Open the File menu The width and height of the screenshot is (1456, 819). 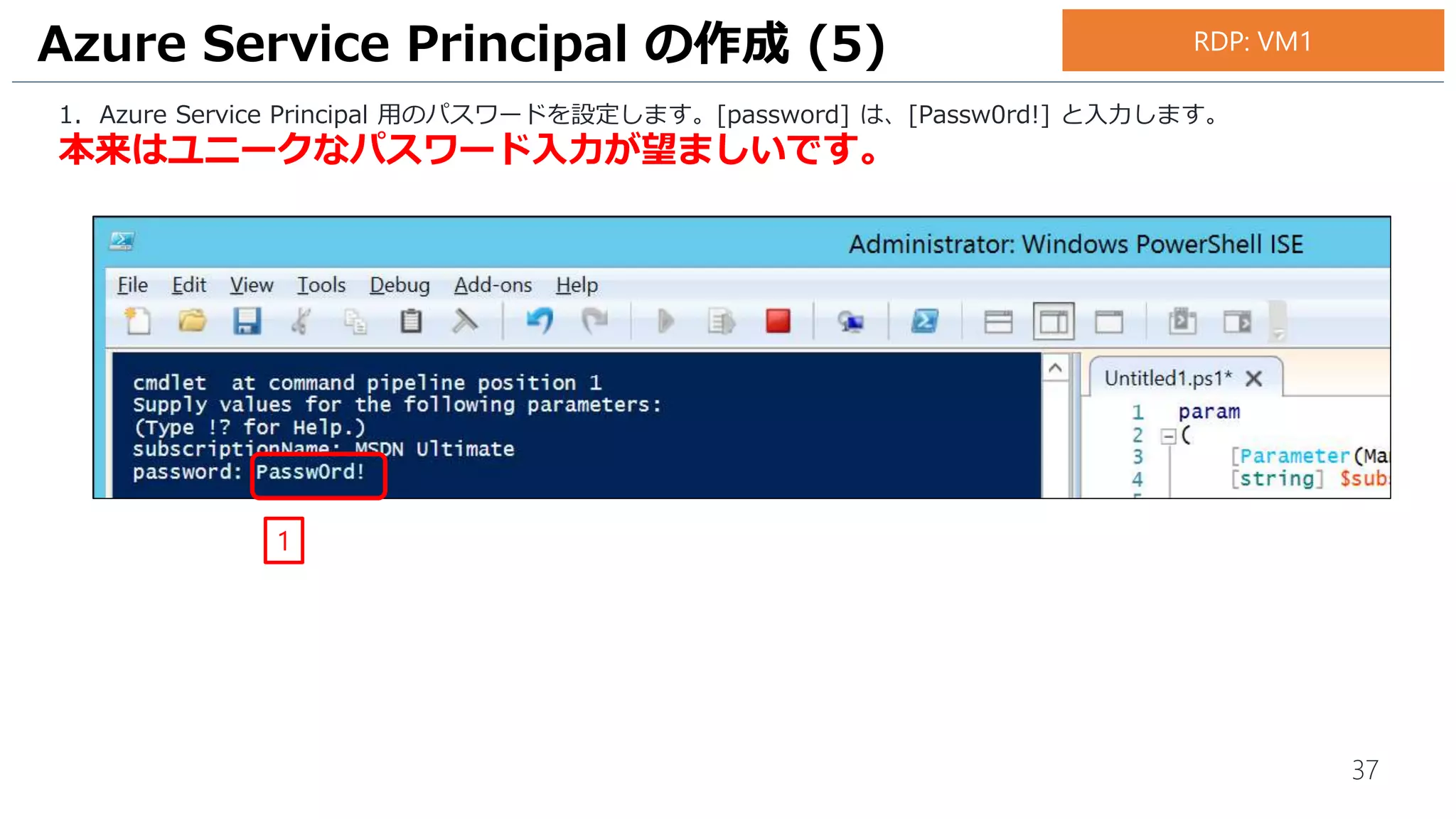[x=132, y=285]
